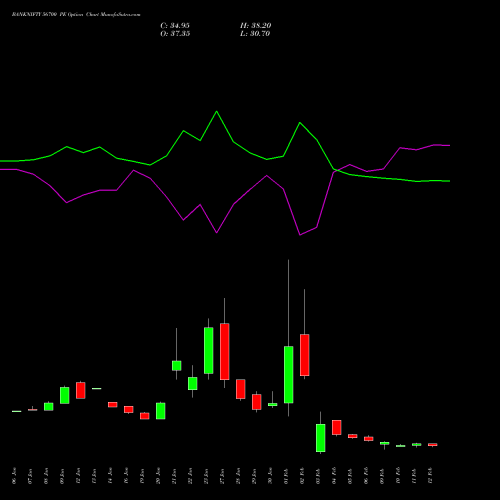The height and width of the screenshot is (500, 500).
Task: Select the red candle for 02 Feb
Action: tap(305, 355)
